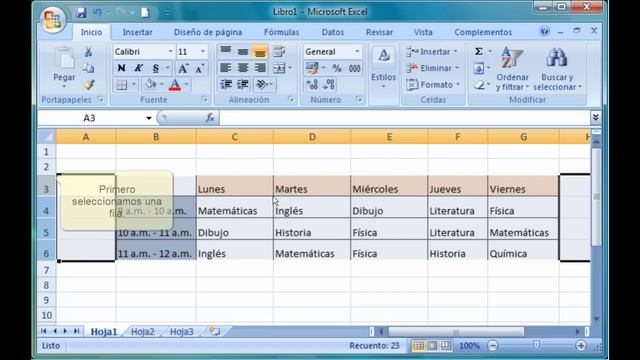Click Ordenar y filtrar icon
640x360 pixels.
(512, 58)
